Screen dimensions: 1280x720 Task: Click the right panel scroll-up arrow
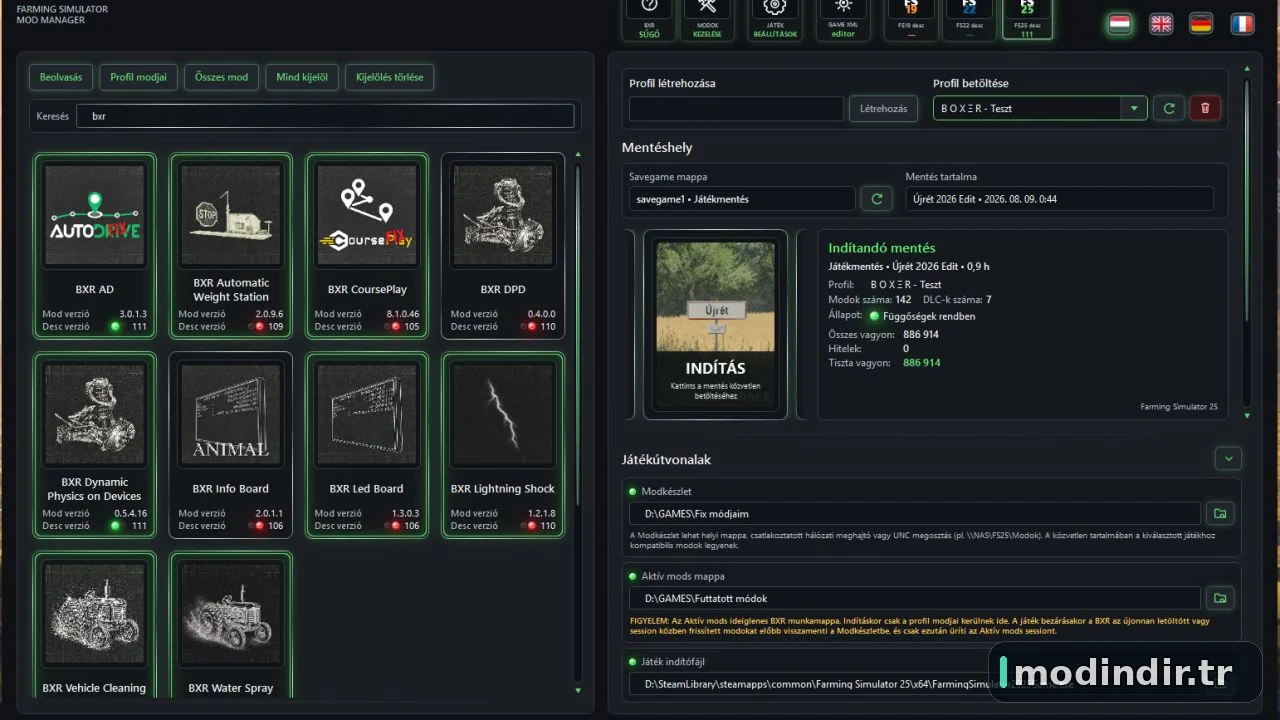pos(1246,70)
